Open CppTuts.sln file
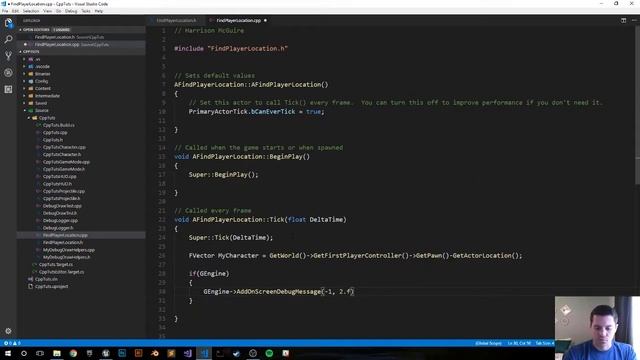The width and height of the screenshot is (640, 360). point(46,280)
